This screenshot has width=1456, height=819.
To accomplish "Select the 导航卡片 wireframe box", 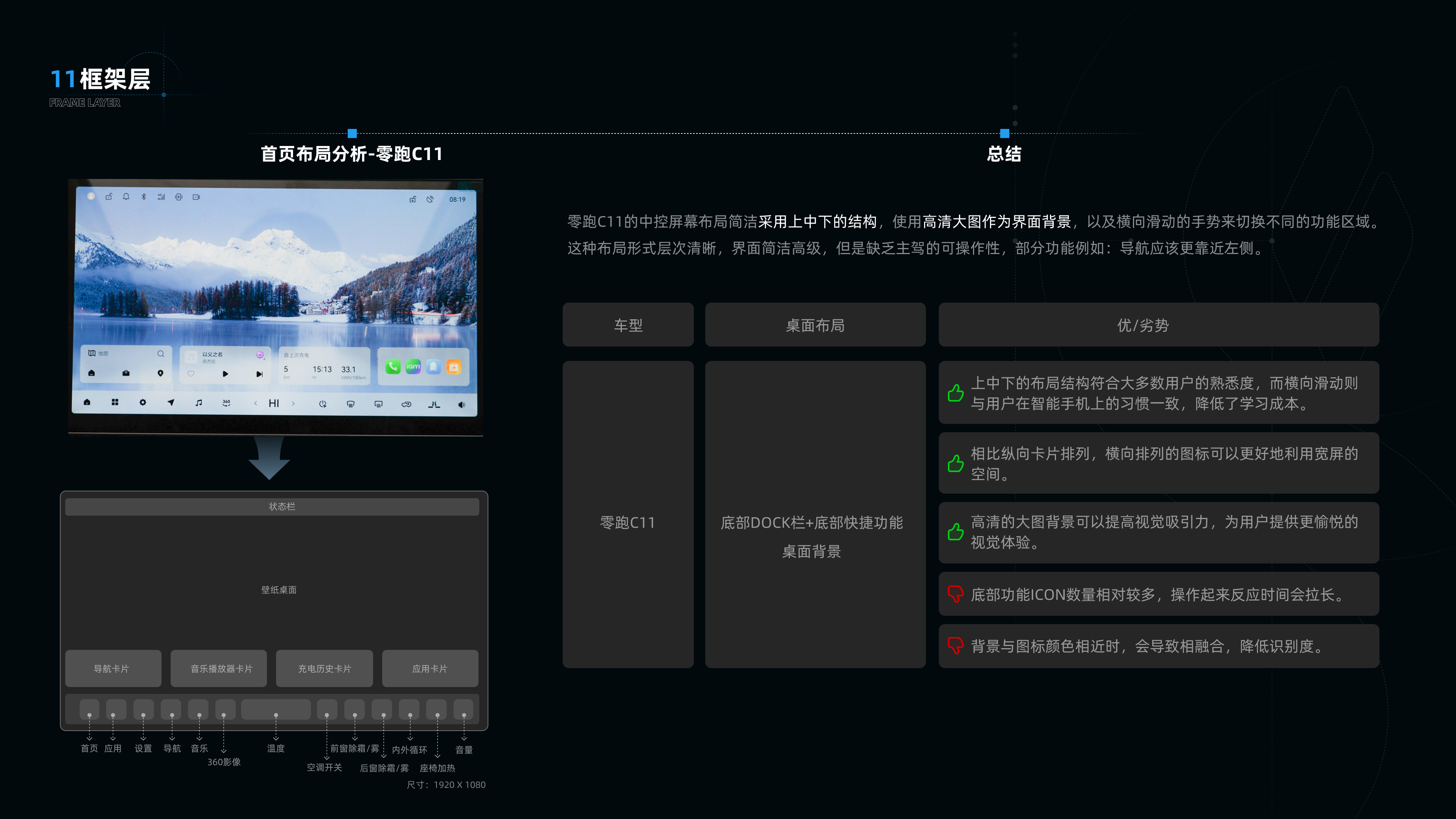I will coord(113,668).
